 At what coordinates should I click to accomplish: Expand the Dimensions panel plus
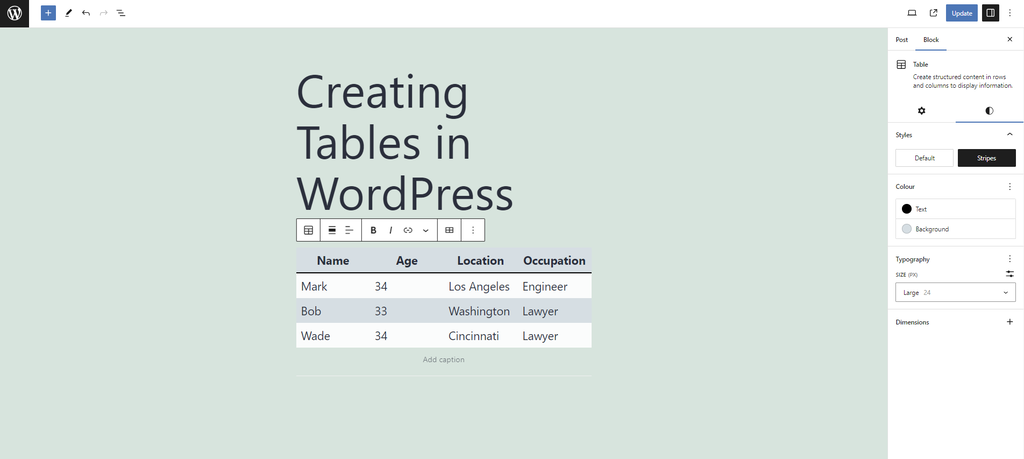click(1010, 322)
